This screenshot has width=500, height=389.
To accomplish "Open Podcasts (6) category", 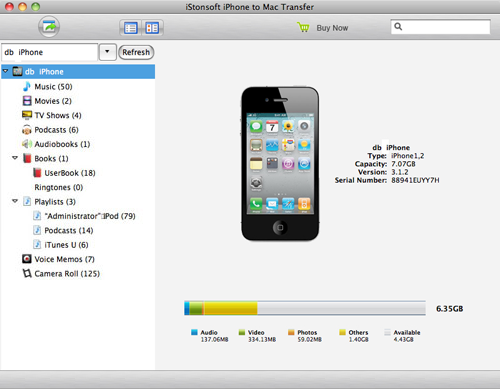I will click(56, 130).
